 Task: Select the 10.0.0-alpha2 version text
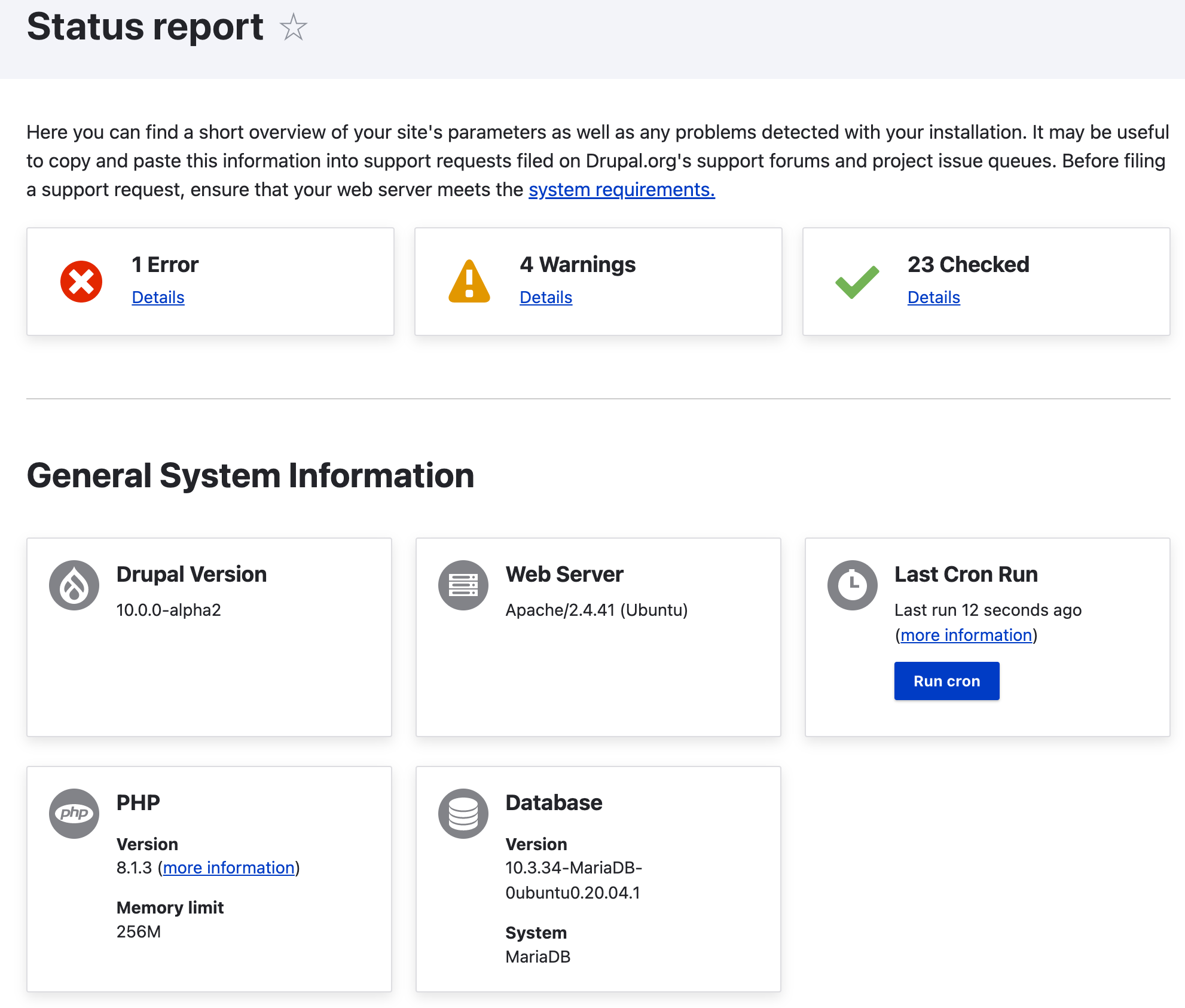169,610
